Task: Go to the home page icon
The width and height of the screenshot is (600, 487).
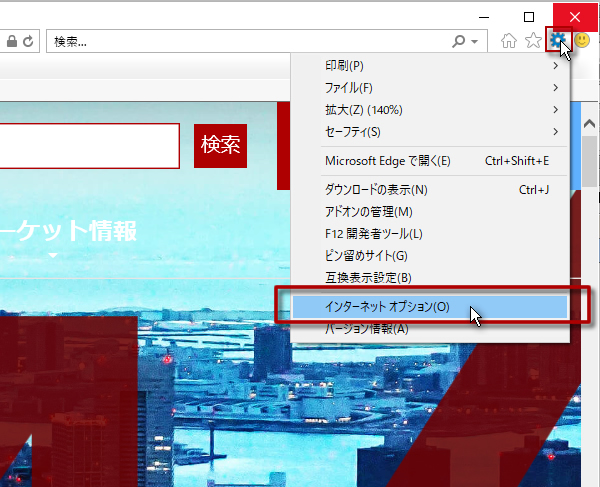Action: pos(510,41)
